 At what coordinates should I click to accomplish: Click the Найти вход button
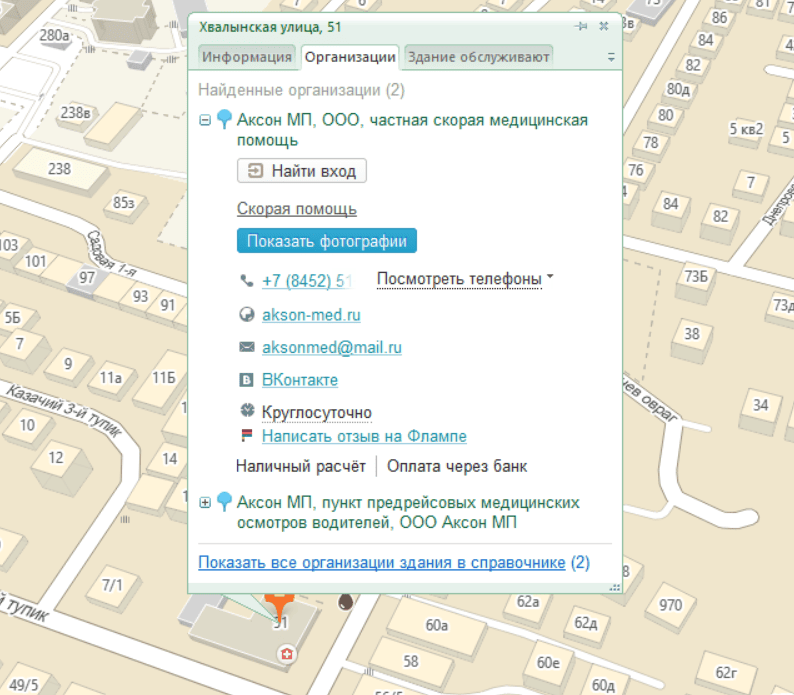tap(302, 171)
